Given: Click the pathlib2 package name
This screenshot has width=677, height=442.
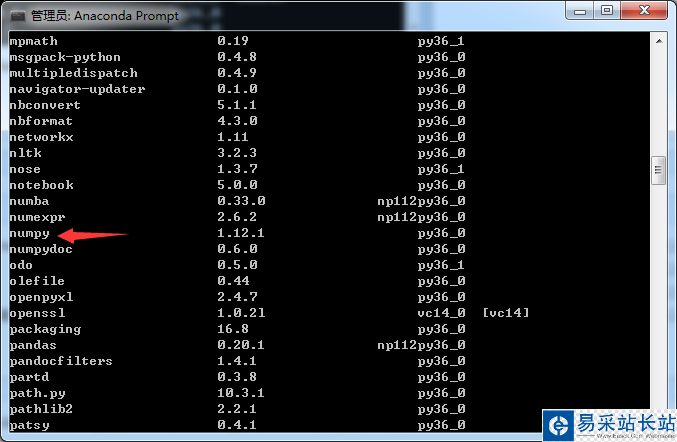Looking at the screenshot, I should point(41,409).
